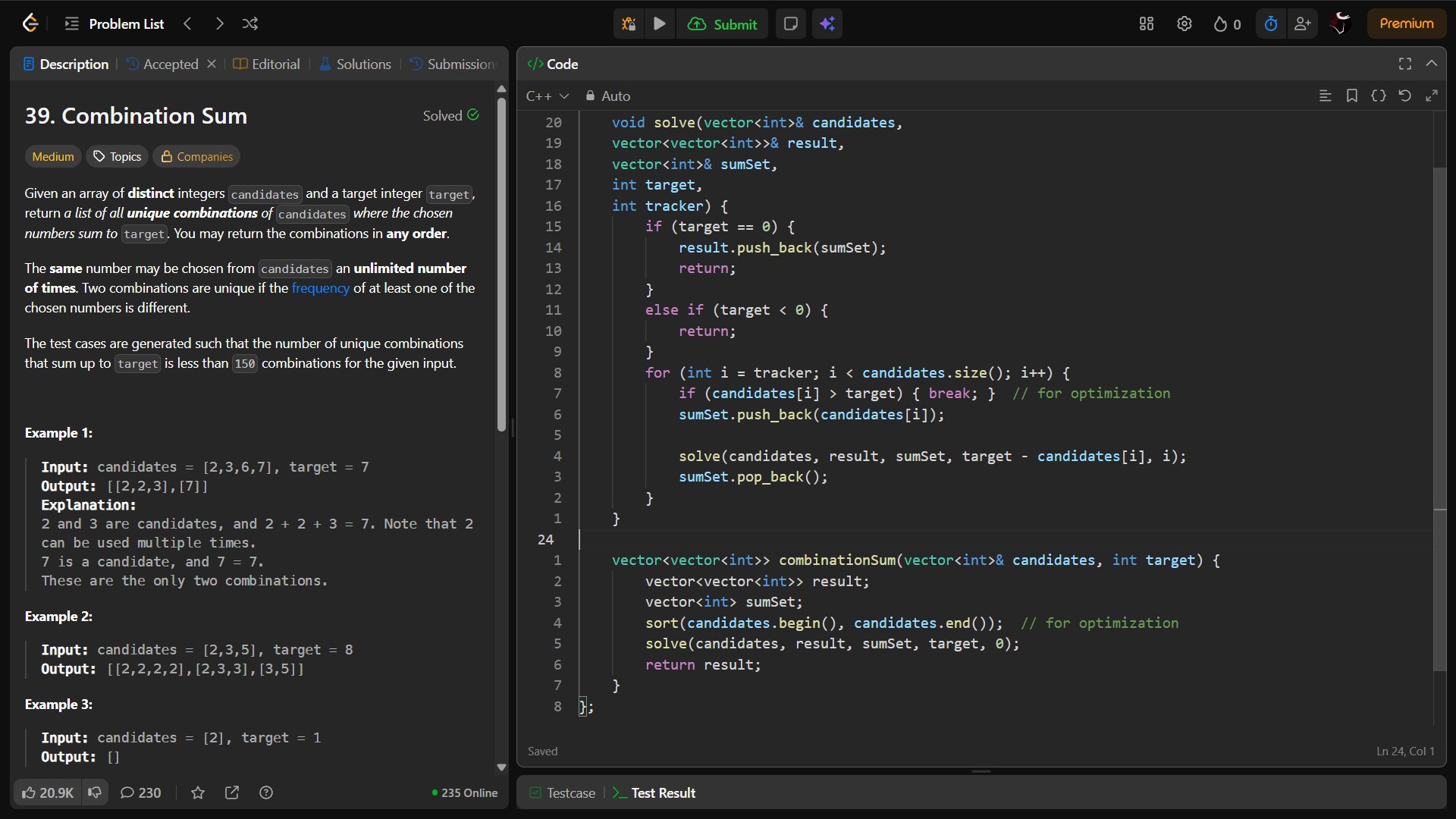Click the description panel vertical scrollbar
The width and height of the screenshot is (1456, 819).
click(501, 265)
